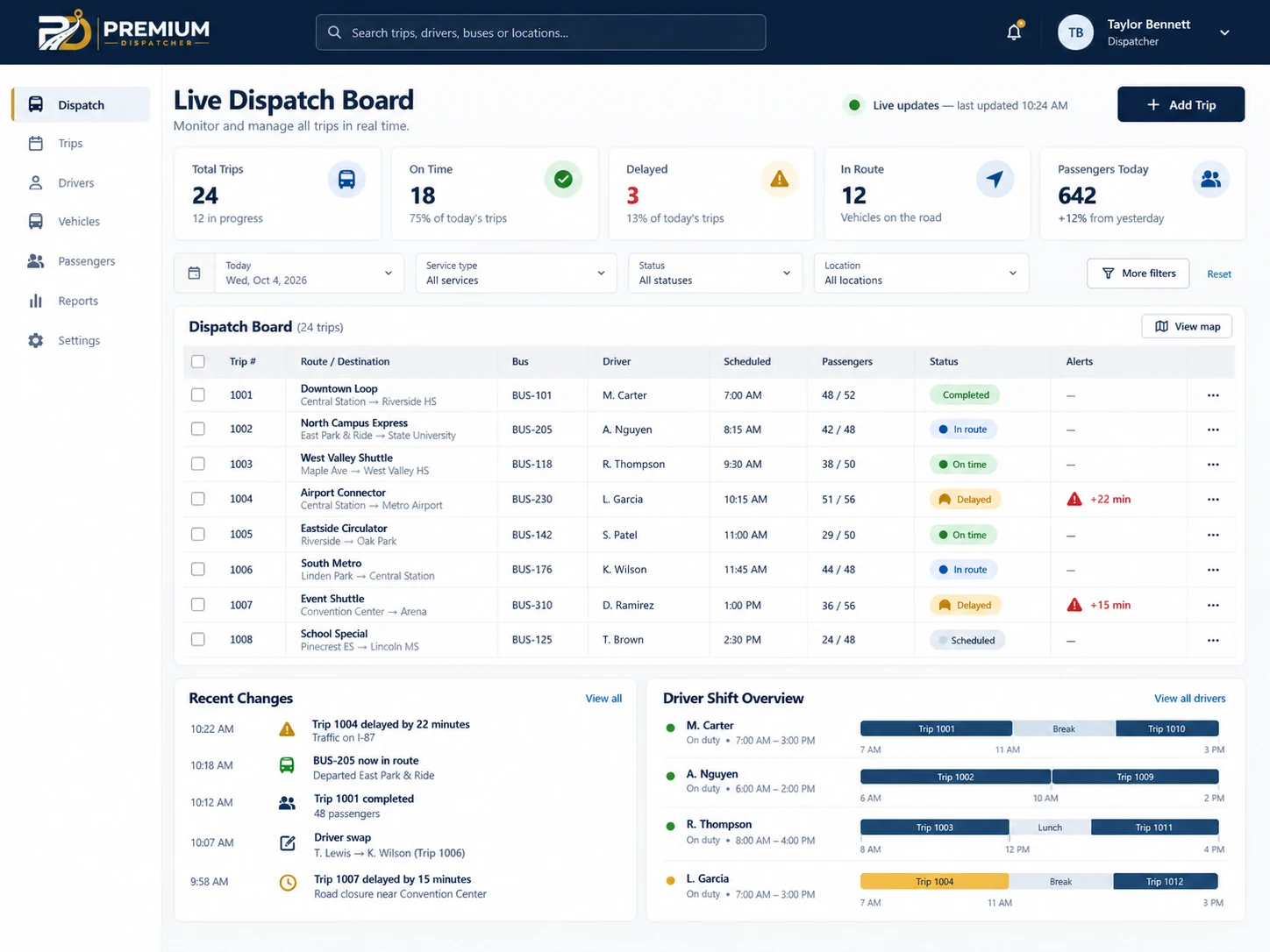Open row actions for trip 1001
This screenshot has width=1270, height=952.
[x=1213, y=395]
